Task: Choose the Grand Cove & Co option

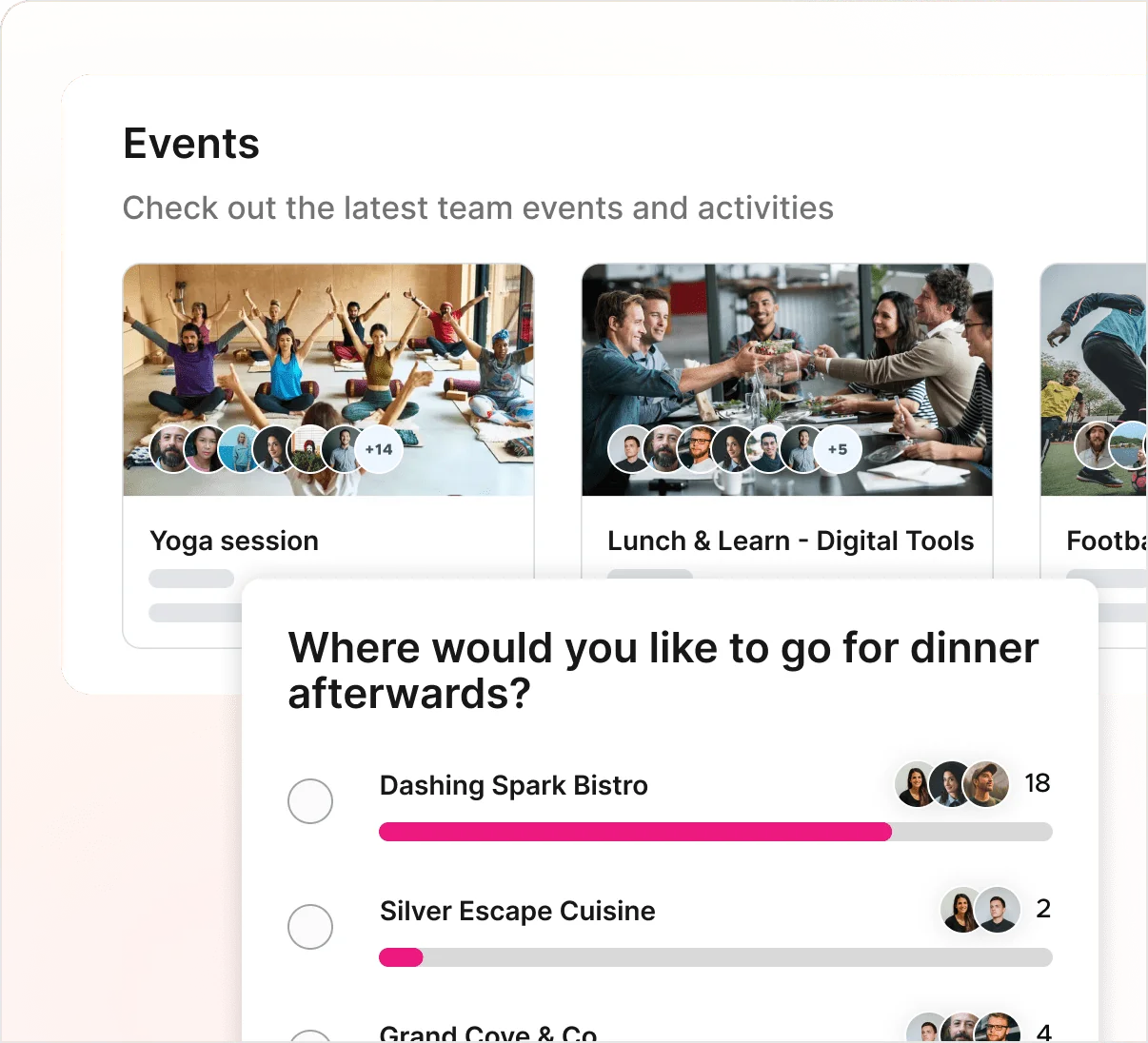Action: [310, 1037]
